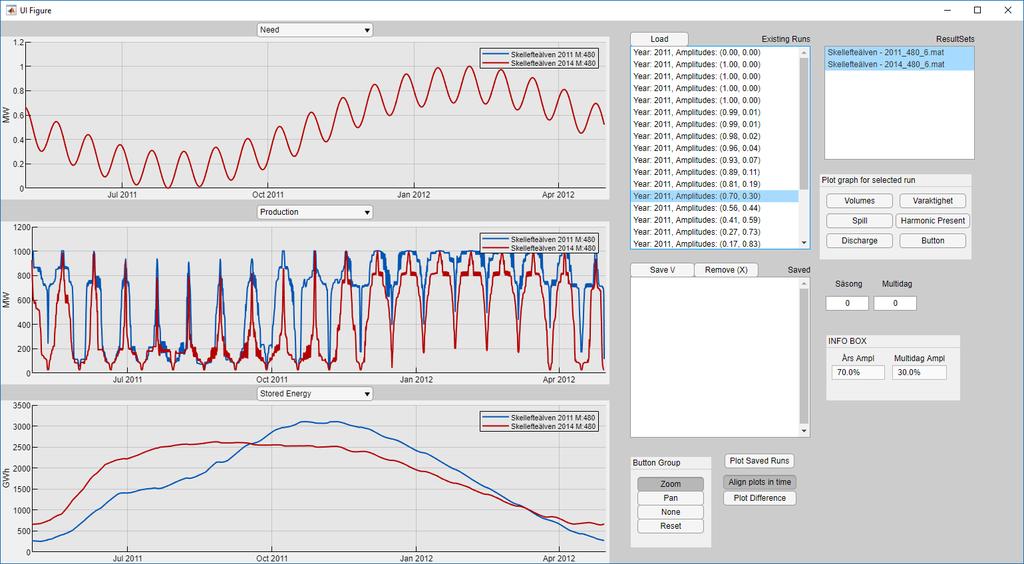Click the Stored Energy plot legend box

coord(538,422)
